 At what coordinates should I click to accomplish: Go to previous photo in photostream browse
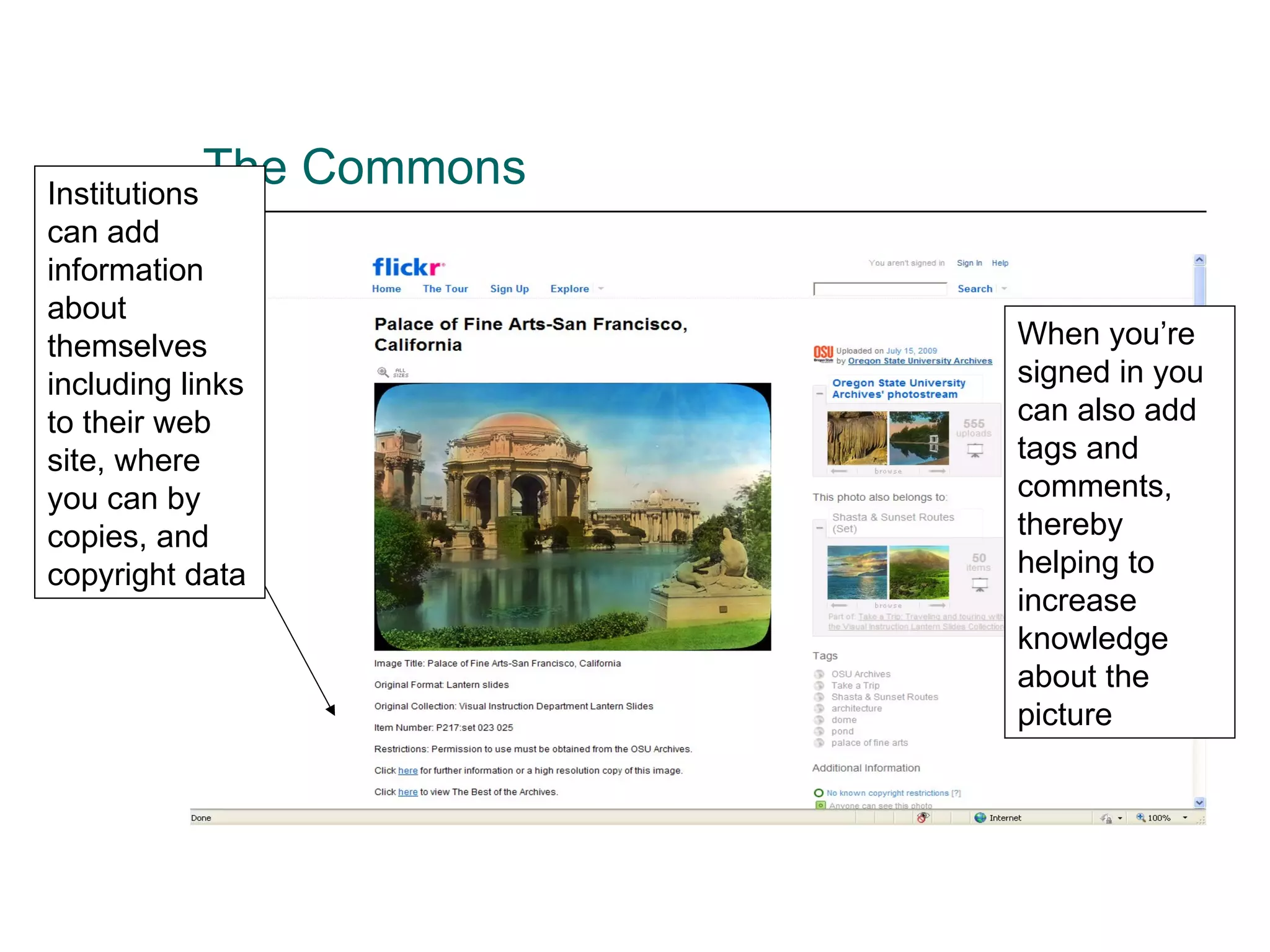point(839,471)
